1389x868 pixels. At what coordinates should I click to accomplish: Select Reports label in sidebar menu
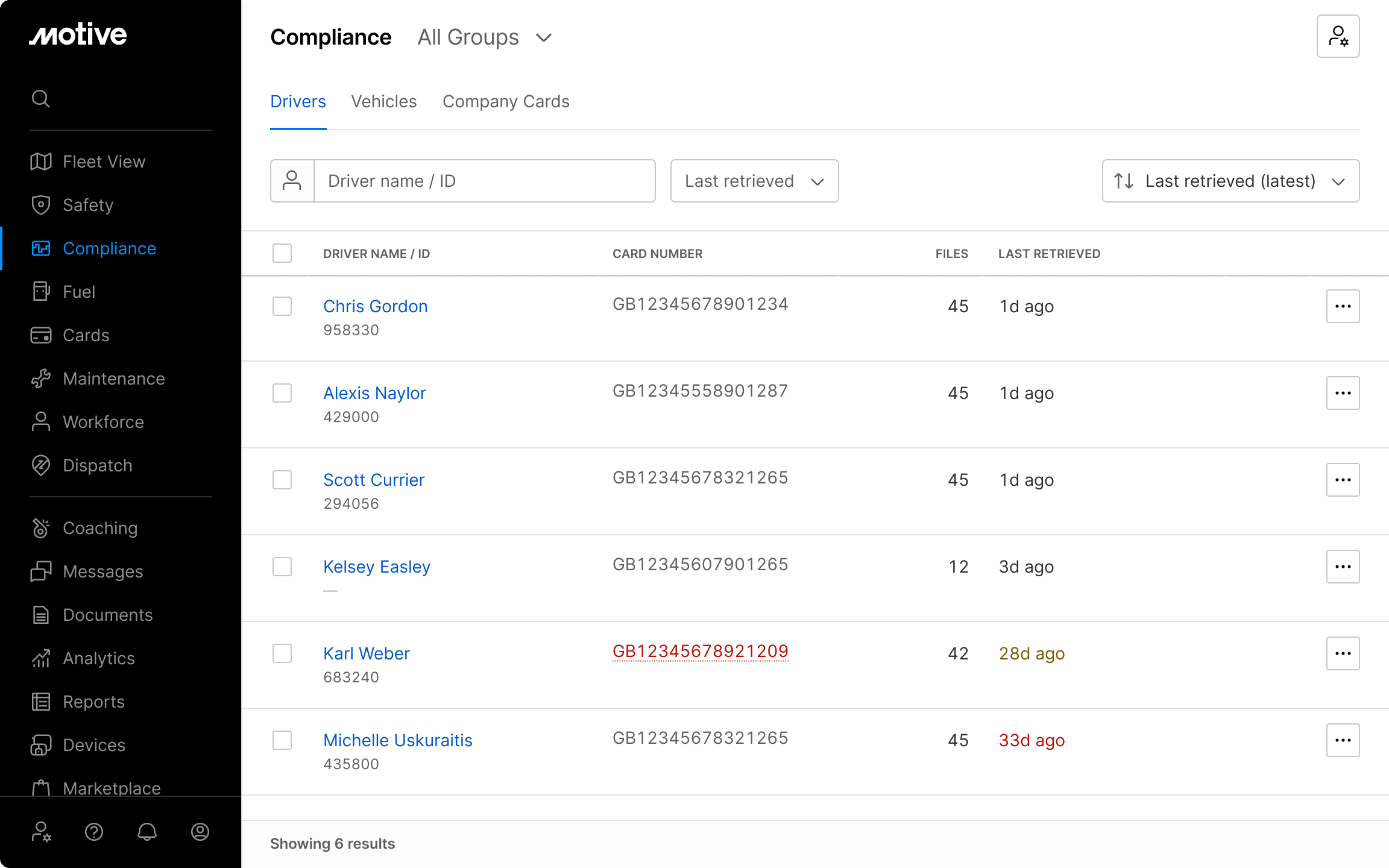tap(94, 702)
